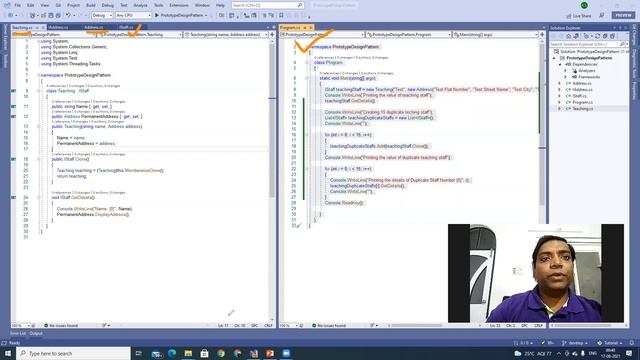
Task: Click the Search Solution Explorer field
Action: pos(589,44)
